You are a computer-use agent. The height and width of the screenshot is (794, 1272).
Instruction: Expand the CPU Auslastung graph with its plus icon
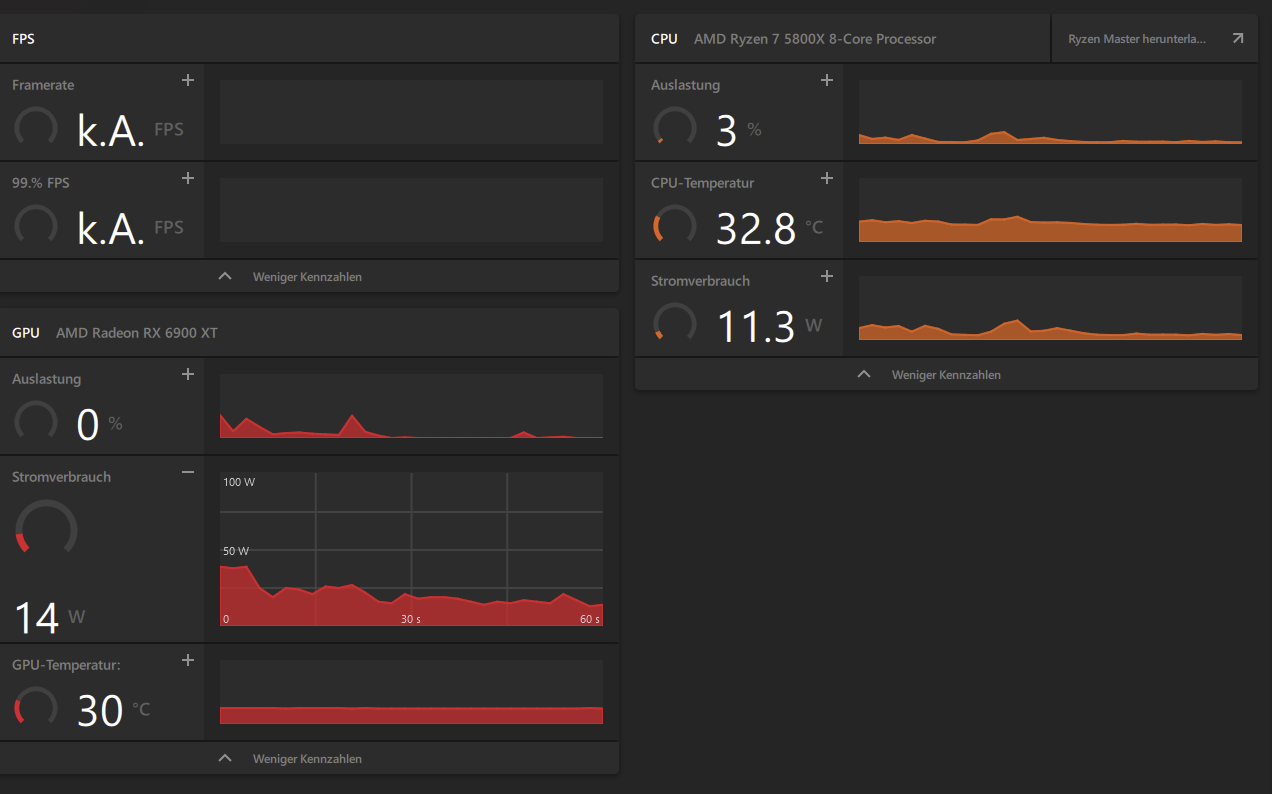pyautogui.click(x=827, y=80)
